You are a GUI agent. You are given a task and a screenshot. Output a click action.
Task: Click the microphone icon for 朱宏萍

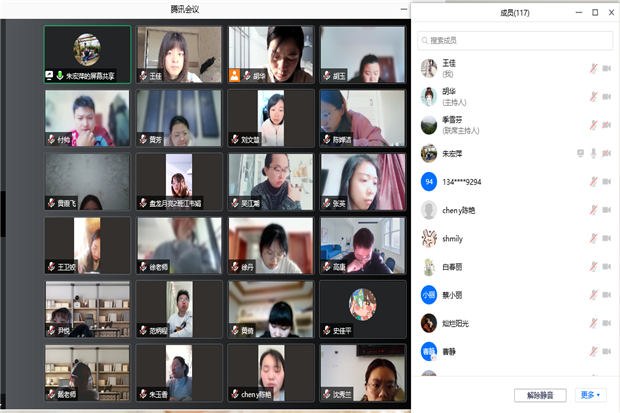(x=593, y=153)
